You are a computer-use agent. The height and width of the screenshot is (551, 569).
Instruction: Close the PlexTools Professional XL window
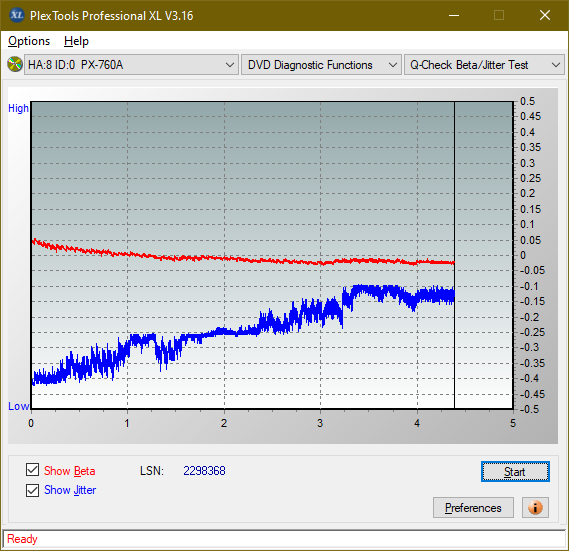pyautogui.click(x=545, y=15)
